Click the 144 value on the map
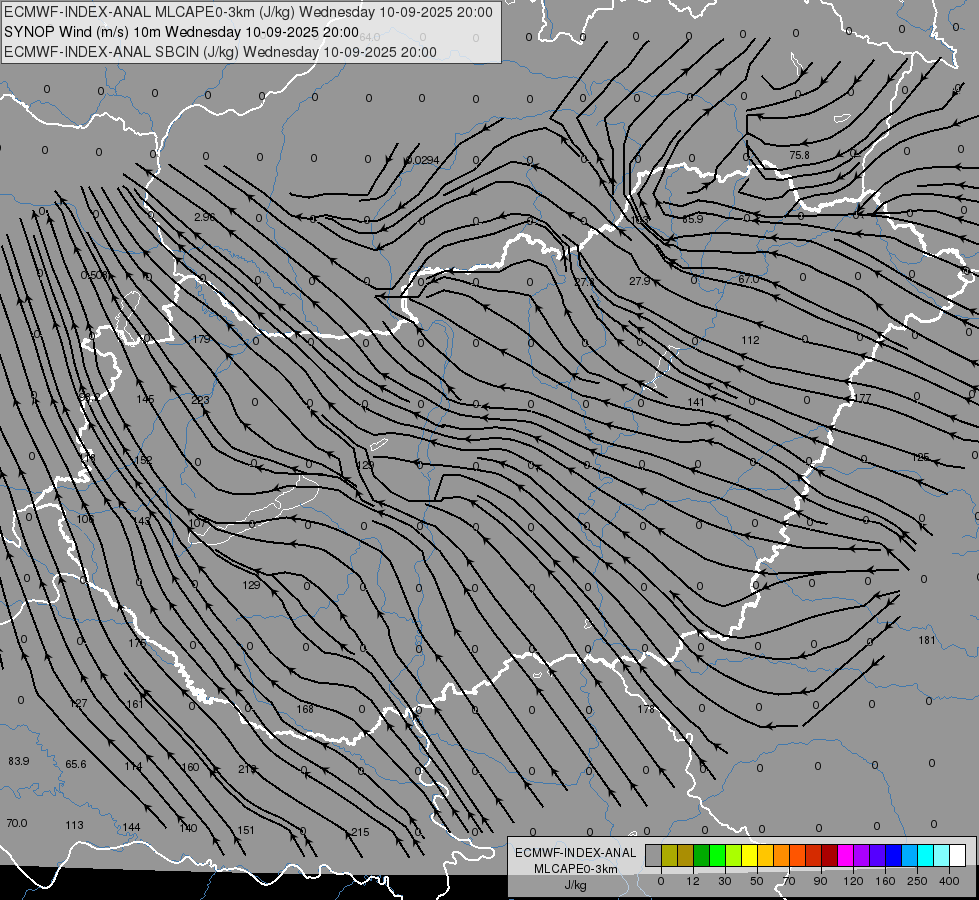This screenshot has width=979, height=900. pyautogui.click(x=131, y=828)
